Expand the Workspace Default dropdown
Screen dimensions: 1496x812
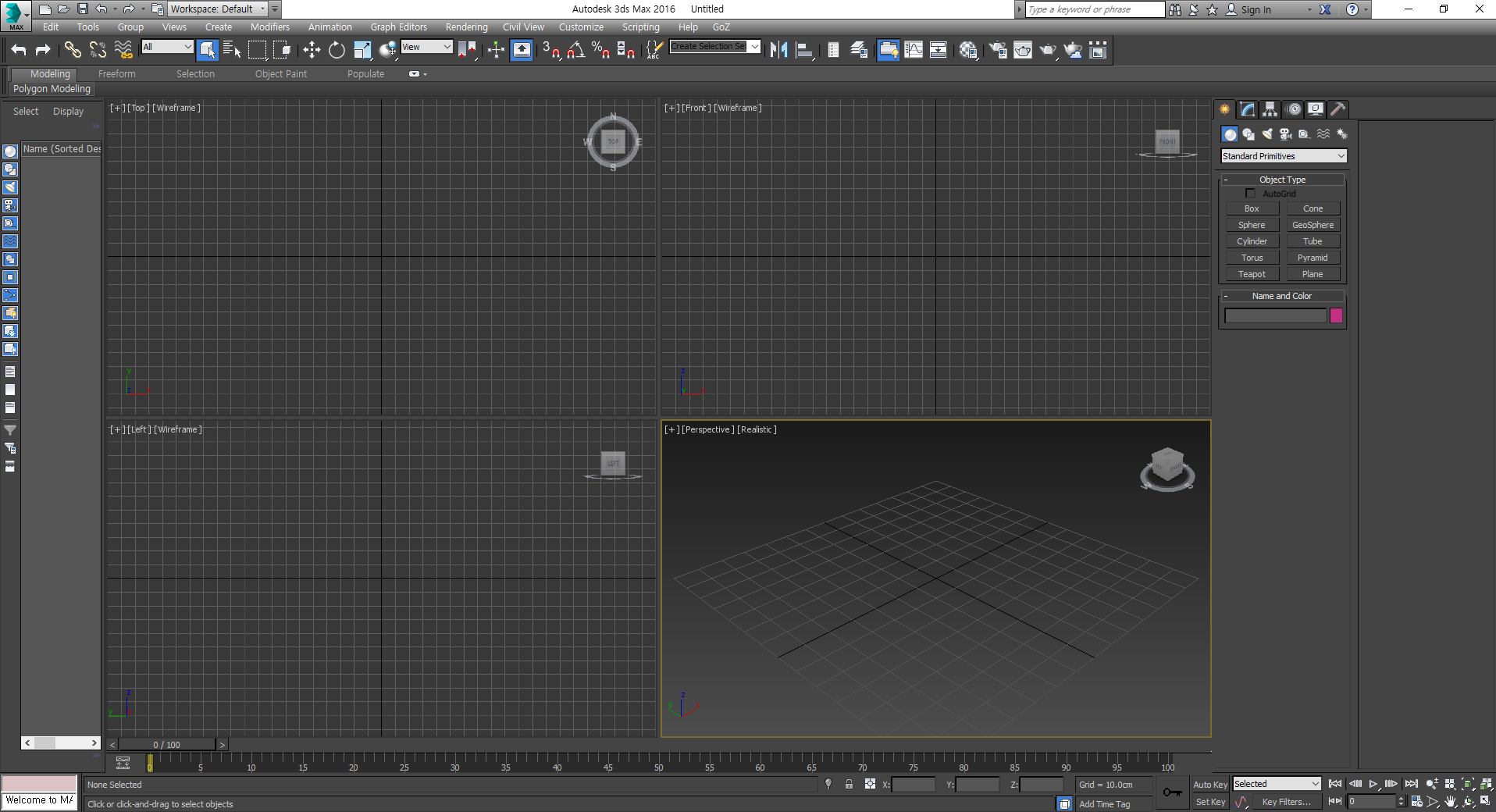pos(218,9)
